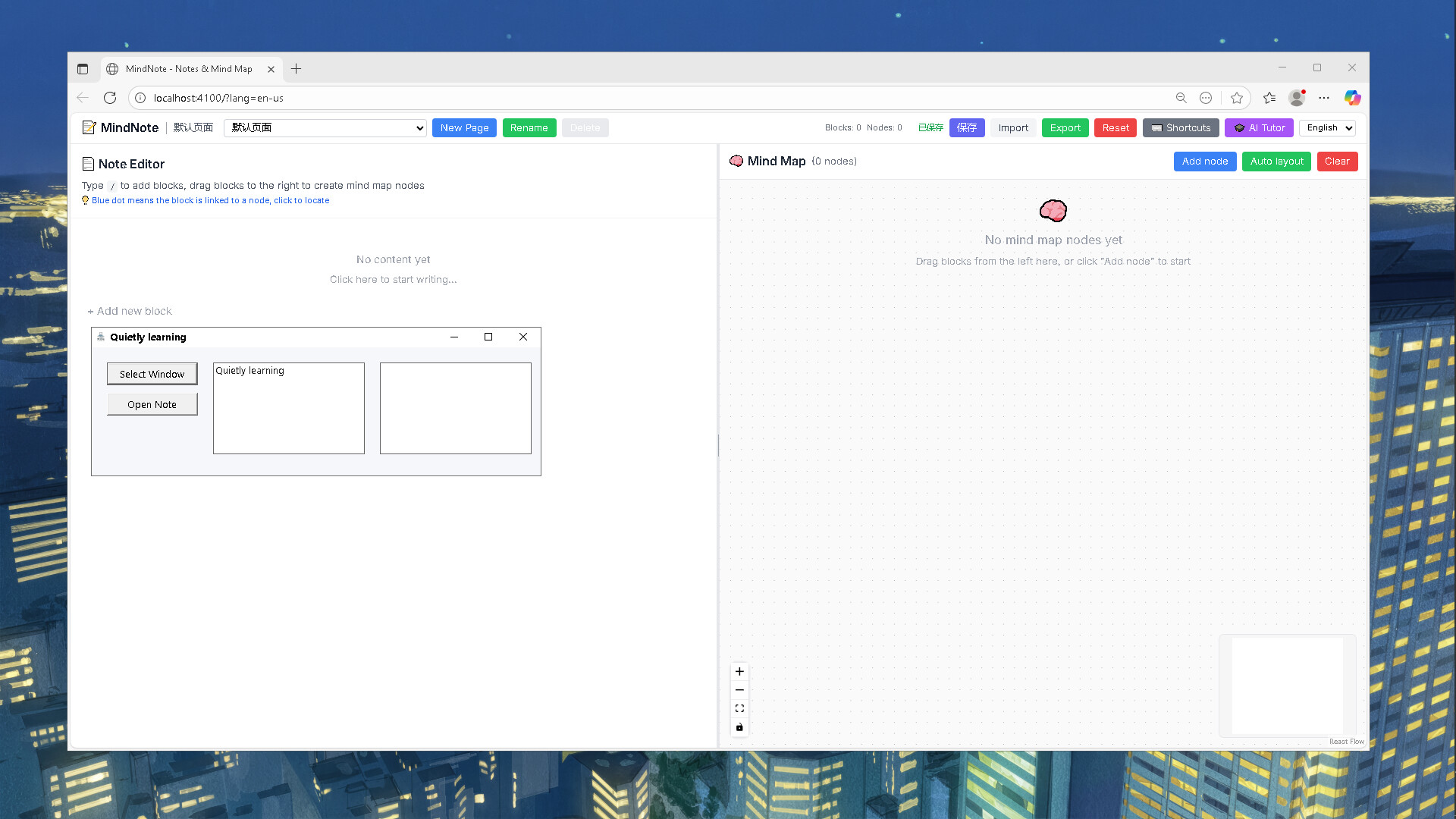This screenshot has width=1456, height=819.
Task: Add a node to the mind map
Action: [x=1204, y=161]
